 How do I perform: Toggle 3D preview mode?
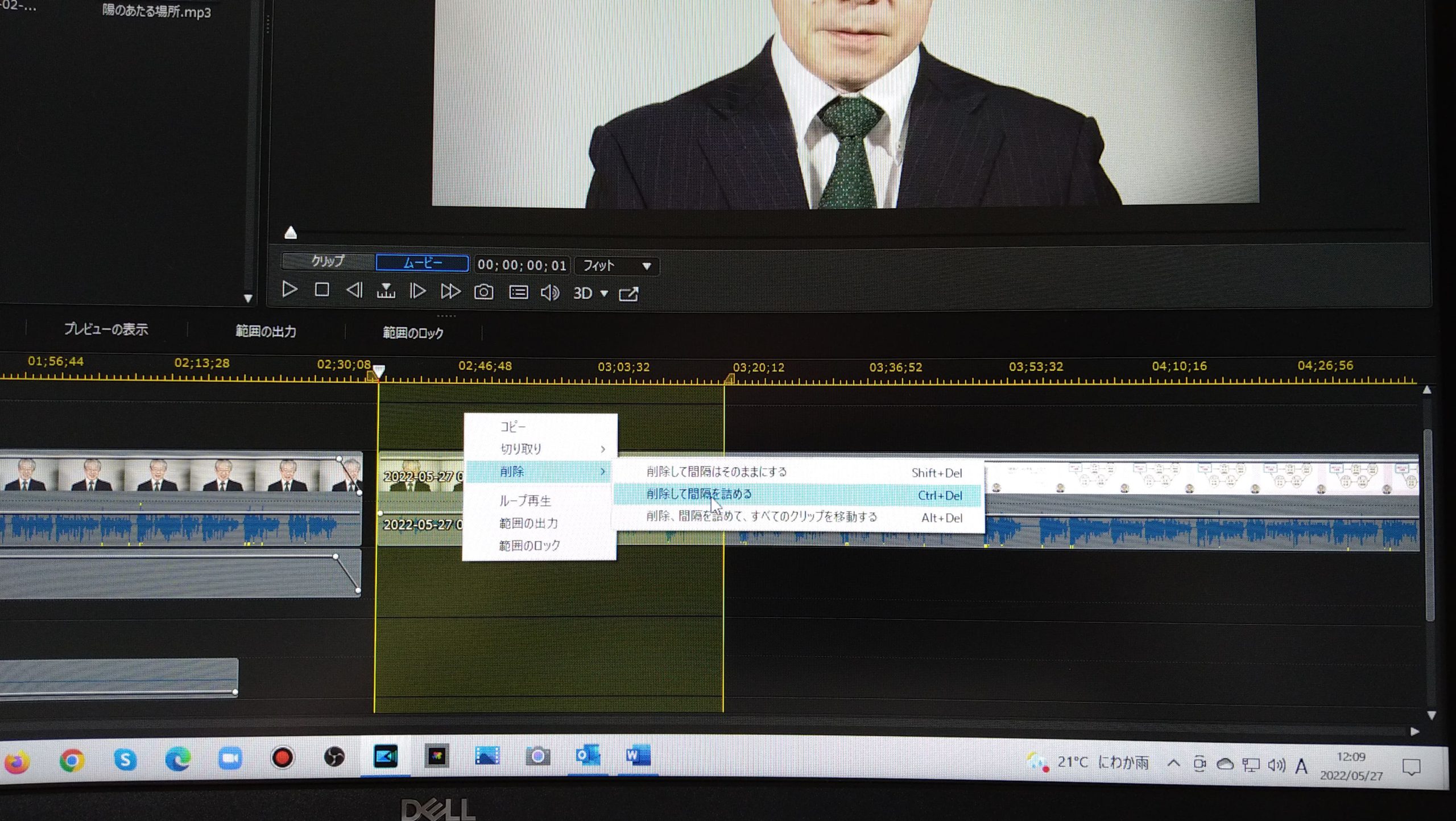tap(582, 293)
